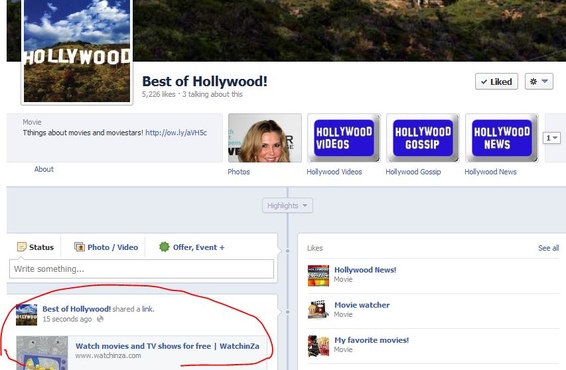
Task: Open the Hollywood Videos app icon
Action: click(344, 138)
